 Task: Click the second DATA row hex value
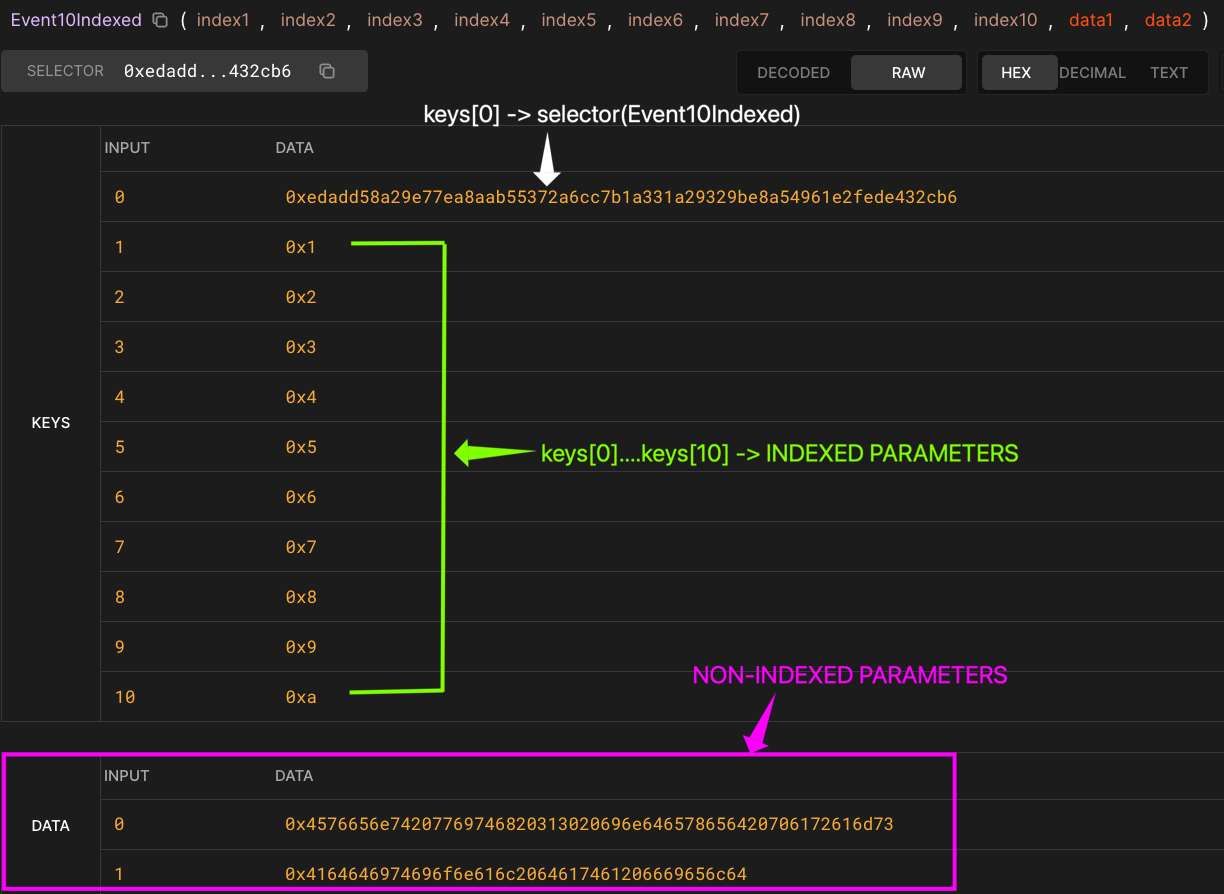click(x=515, y=874)
